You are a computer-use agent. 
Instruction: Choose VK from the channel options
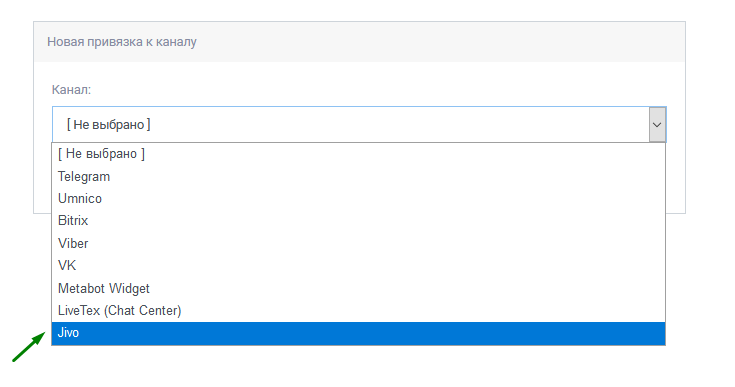[x=358, y=266]
